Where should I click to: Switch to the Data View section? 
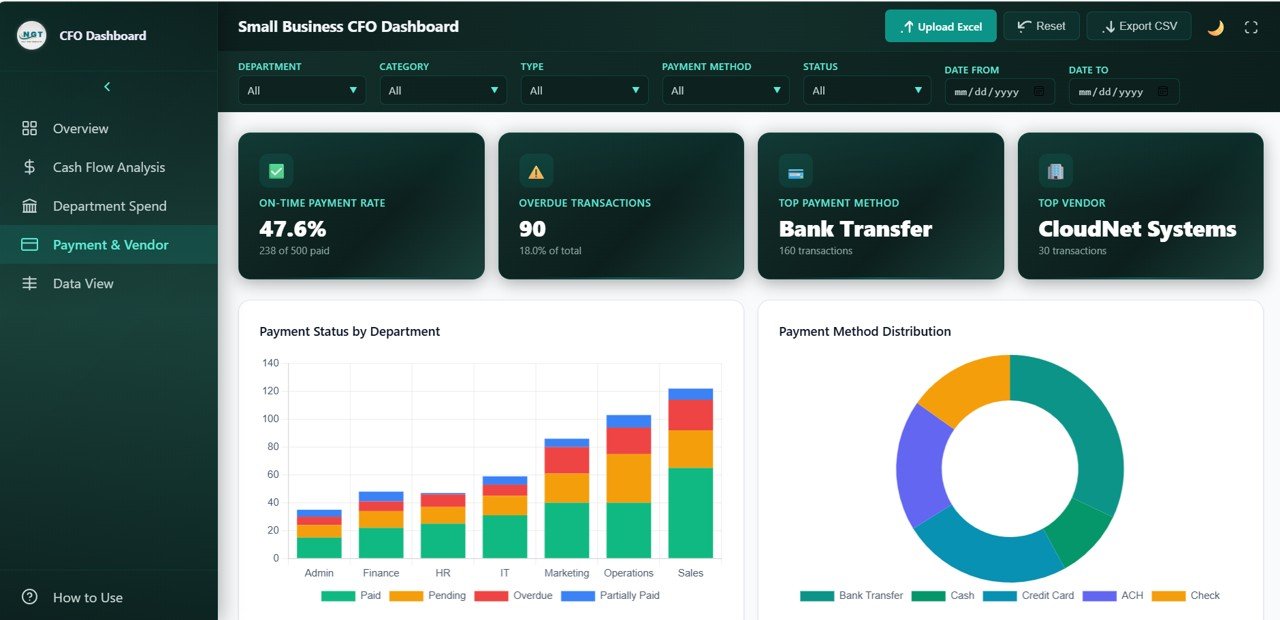click(x=80, y=283)
